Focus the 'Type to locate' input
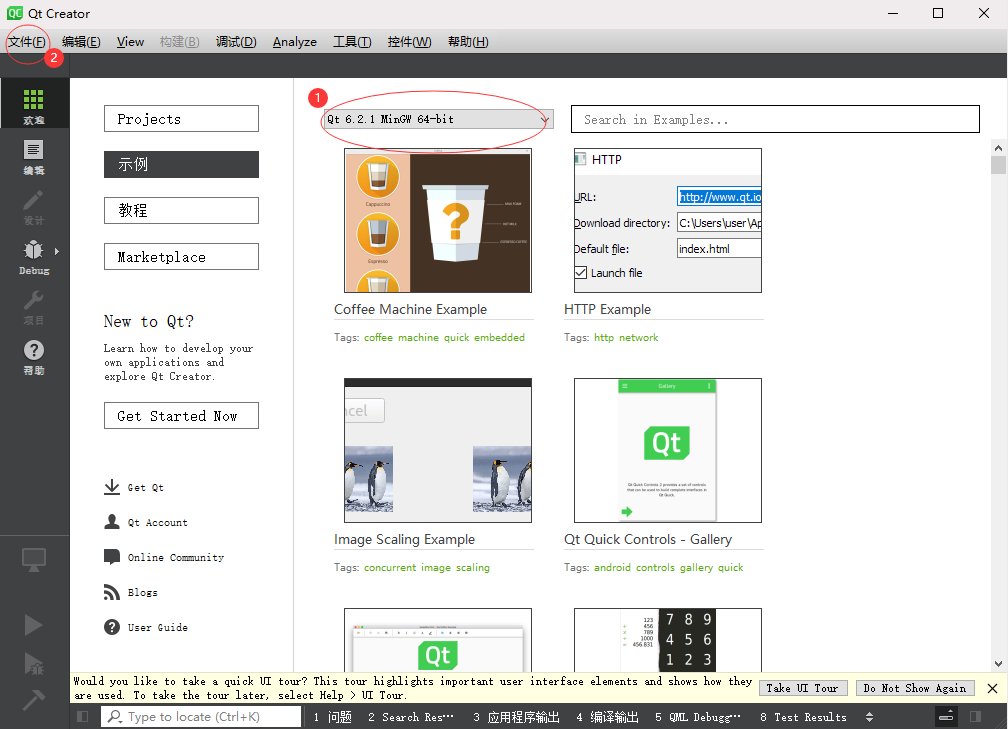 click(x=201, y=716)
